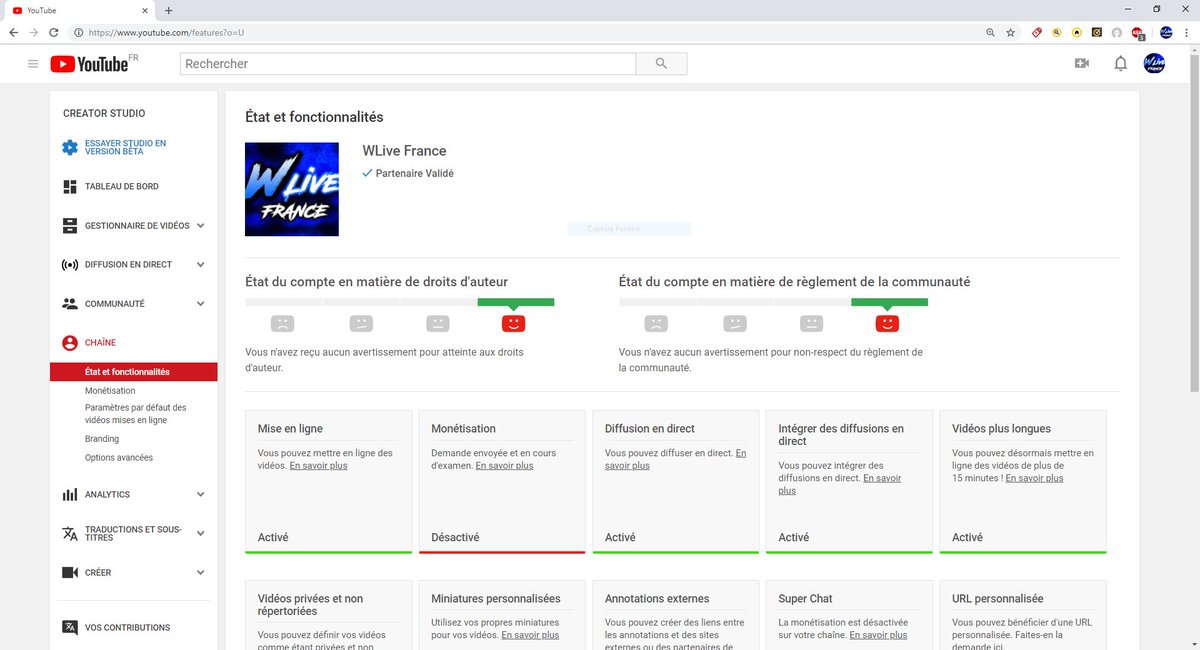
Task: Click the Activé status on Mise en ligne card
Action: 273,538
